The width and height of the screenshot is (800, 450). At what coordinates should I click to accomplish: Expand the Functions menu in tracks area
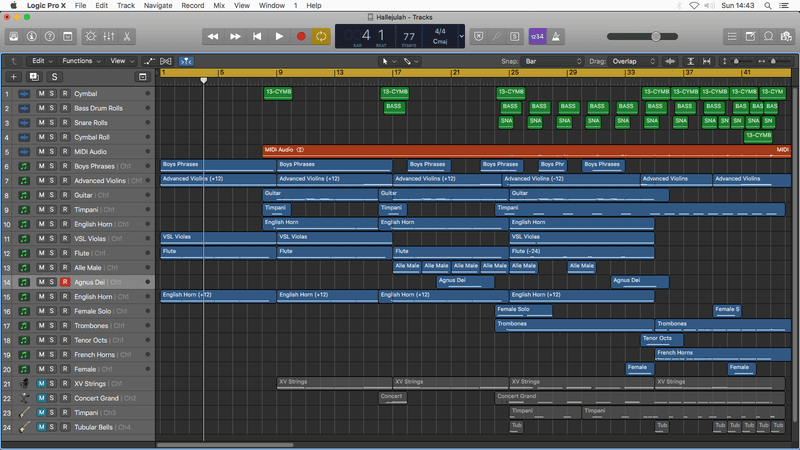80,61
